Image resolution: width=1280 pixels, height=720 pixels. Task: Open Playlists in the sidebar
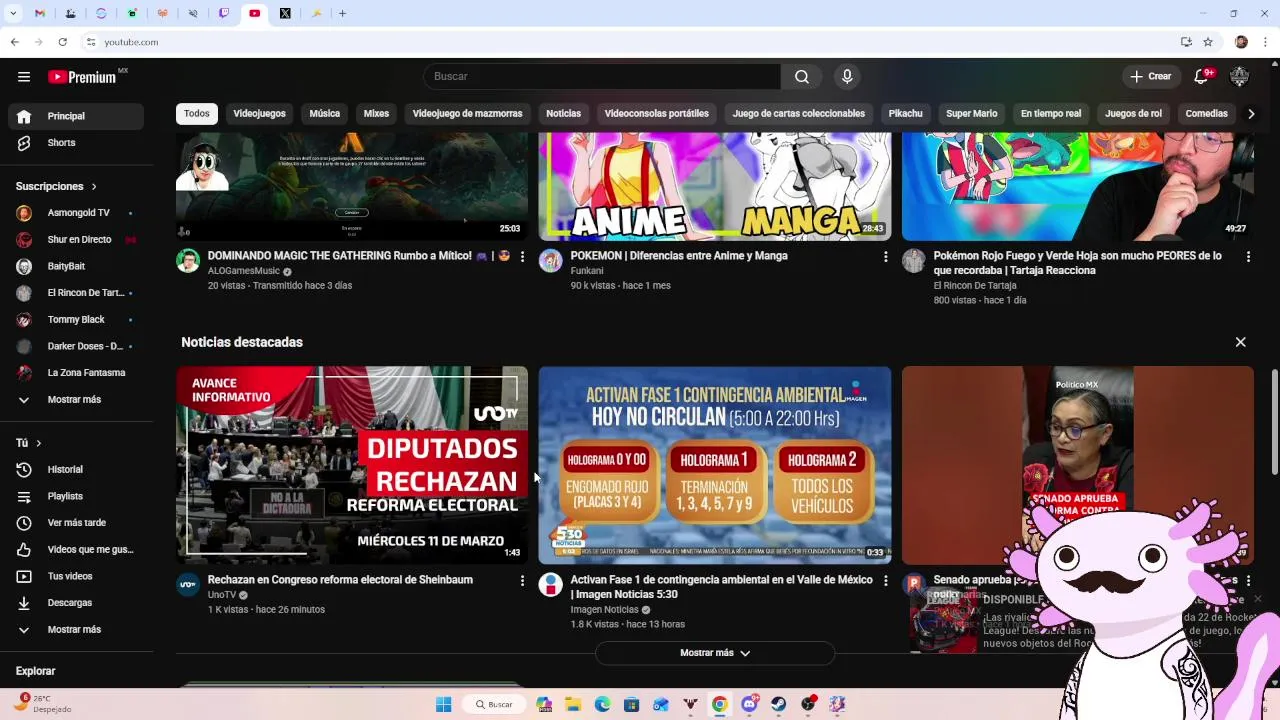76,497
